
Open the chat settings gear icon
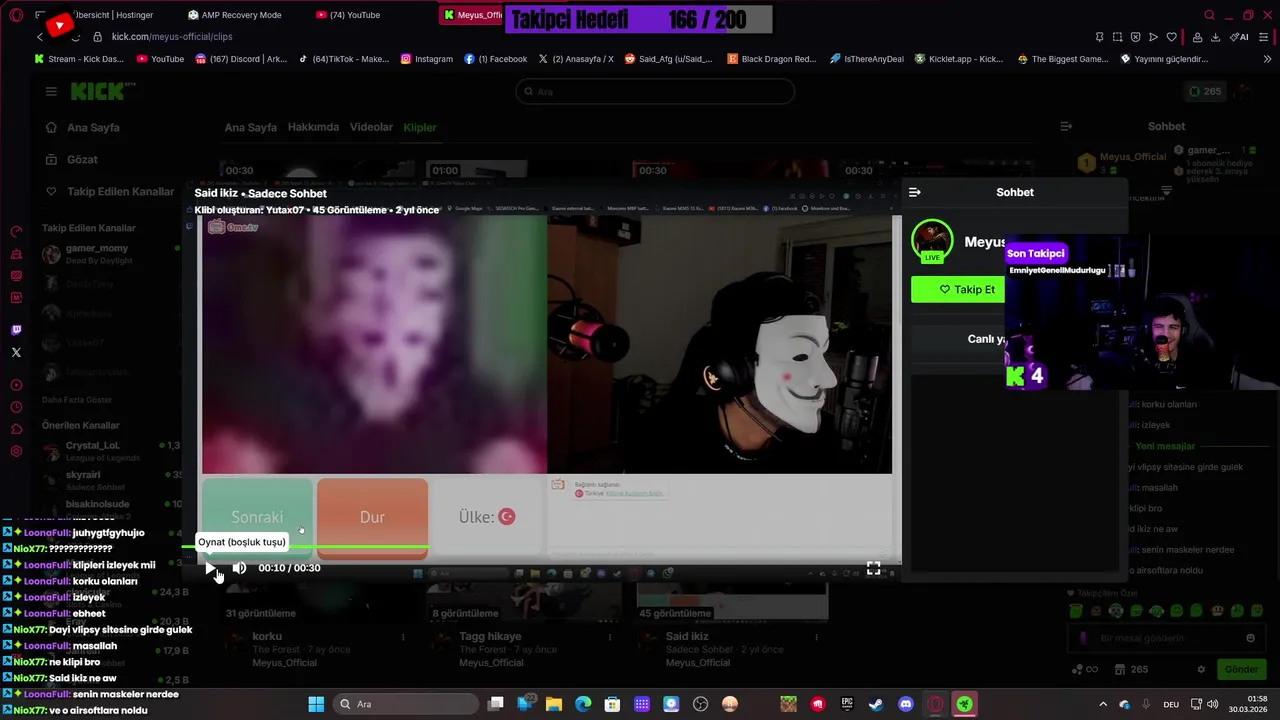(1201, 669)
